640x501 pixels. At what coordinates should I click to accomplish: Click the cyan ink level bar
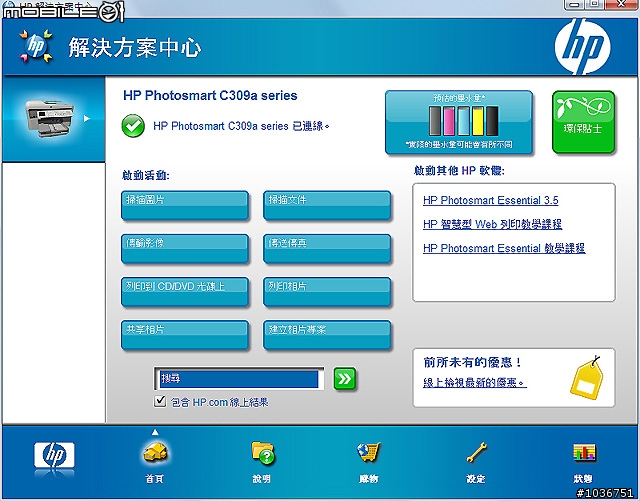tap(463, 120)
